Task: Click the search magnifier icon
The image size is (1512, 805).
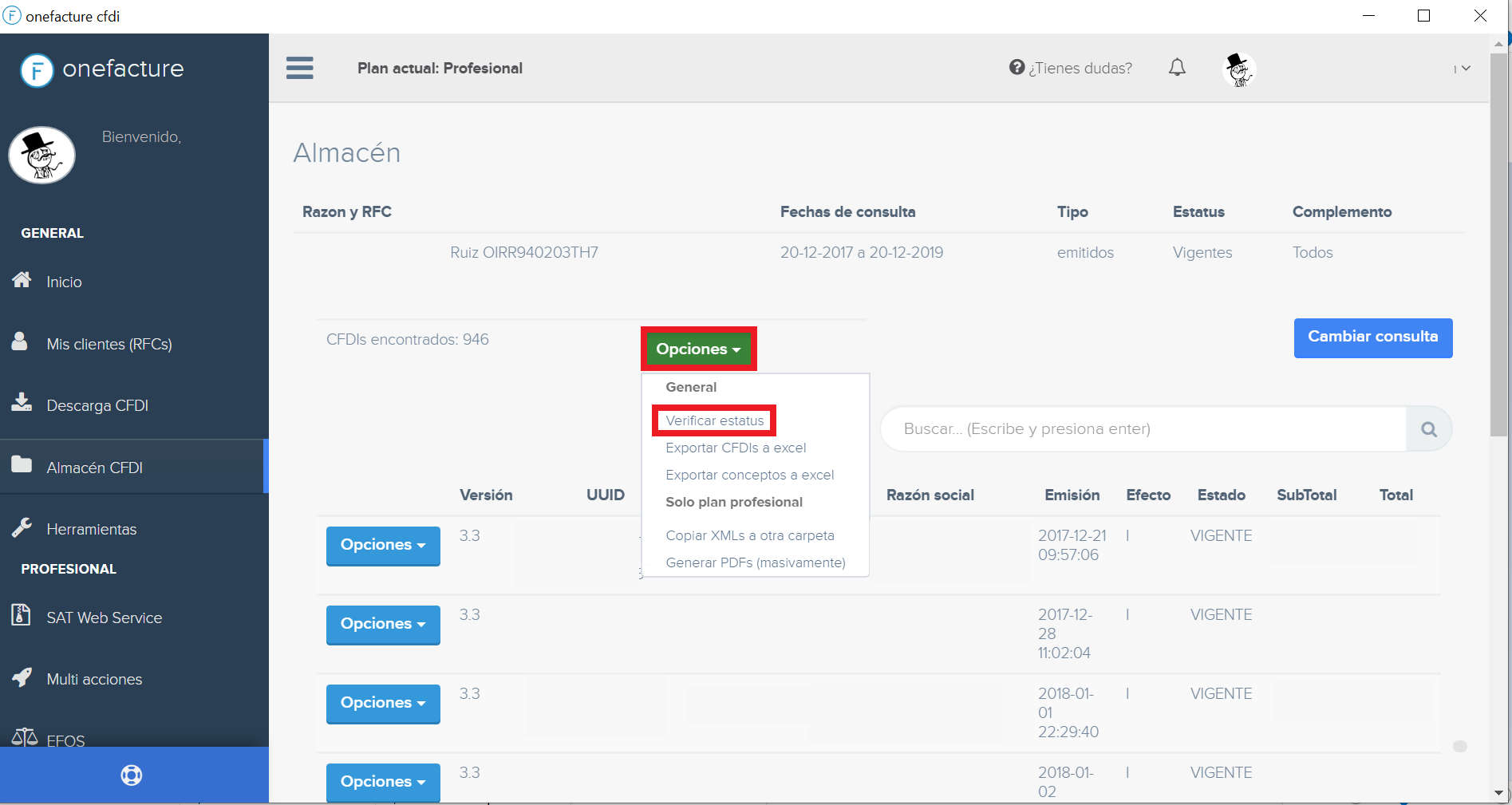Action: (x=1428, y=429)
